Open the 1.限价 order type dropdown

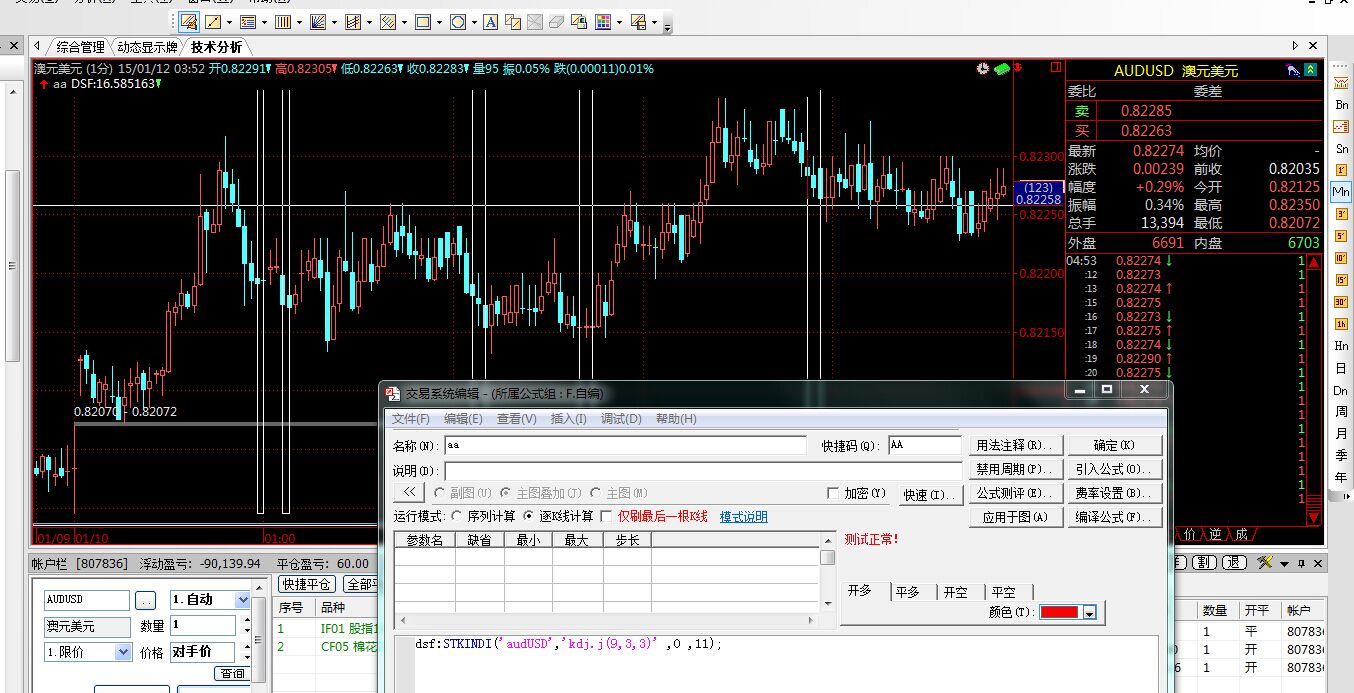point(124,652)
